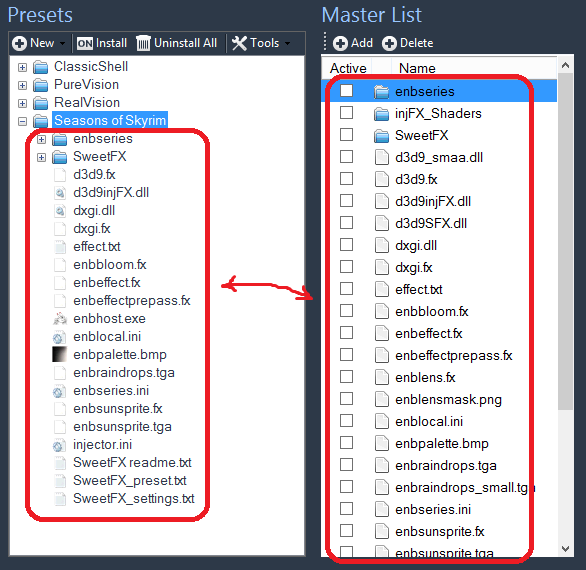Select d3d9.fx row in Master List
Screen dimensions: 586x570
[439, 179]
